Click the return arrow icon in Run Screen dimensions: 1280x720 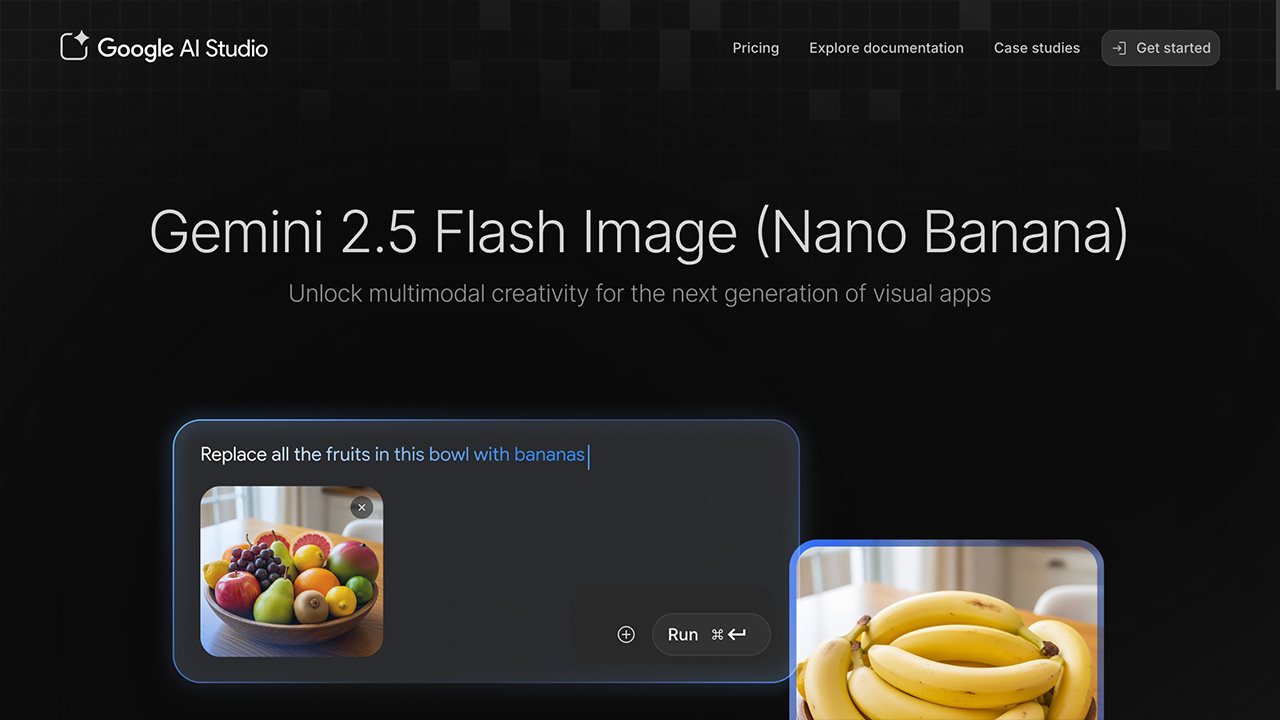pyautogui.click(x=737, y=634)
